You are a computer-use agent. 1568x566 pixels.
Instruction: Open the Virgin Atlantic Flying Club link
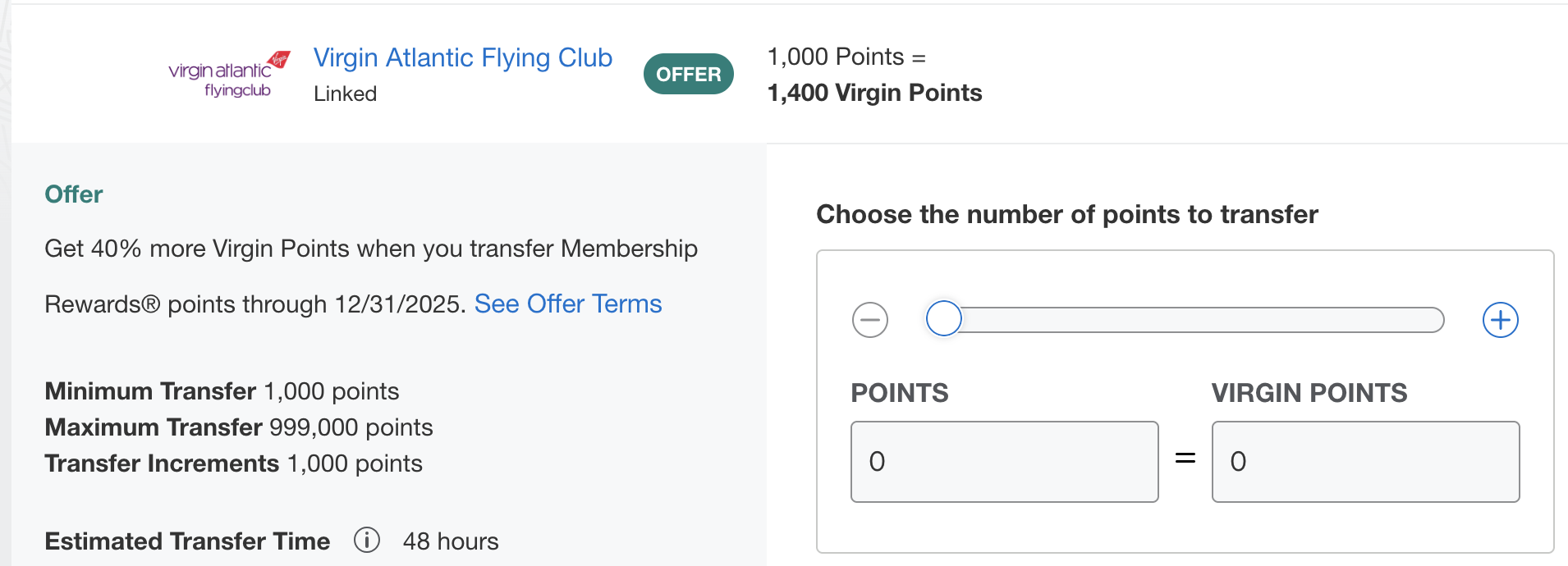coord(462,57)
